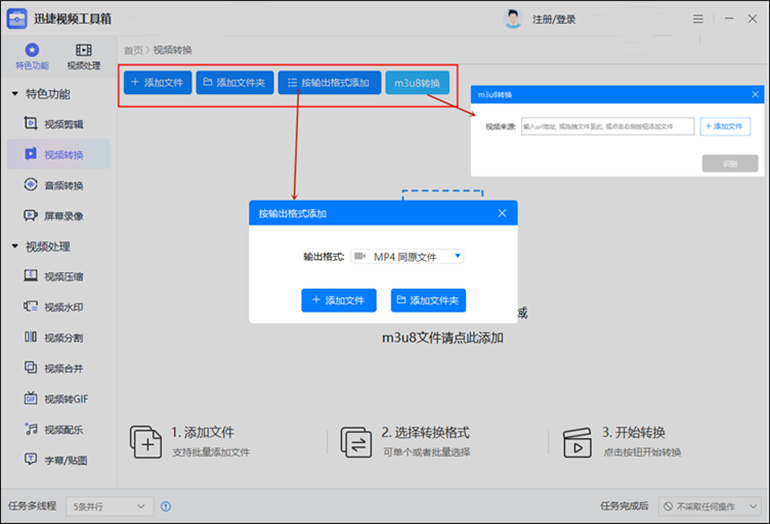The height and width of the screenshot is (524, 770).
Task: Click the 2. 选择转换格式 step icon
Action: 356,442
